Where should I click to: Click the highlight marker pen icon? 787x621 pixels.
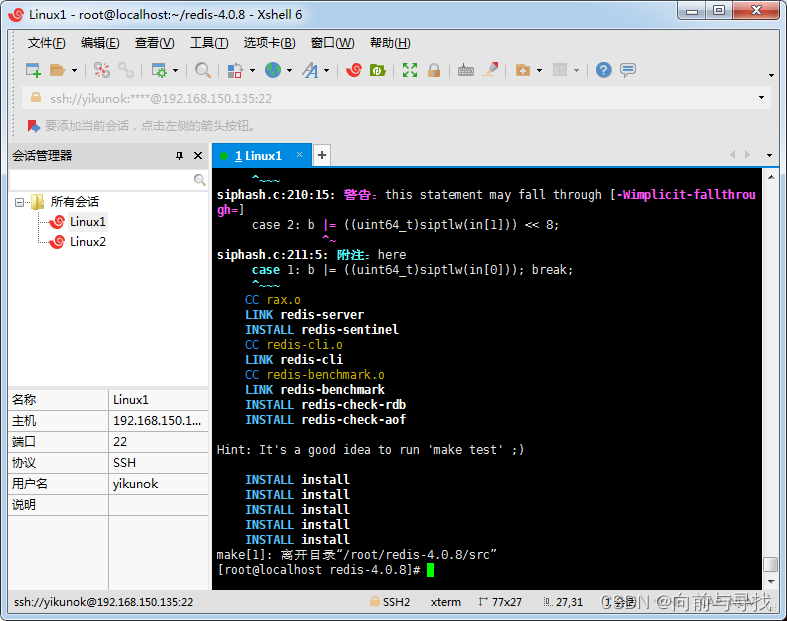pos(490,69)
